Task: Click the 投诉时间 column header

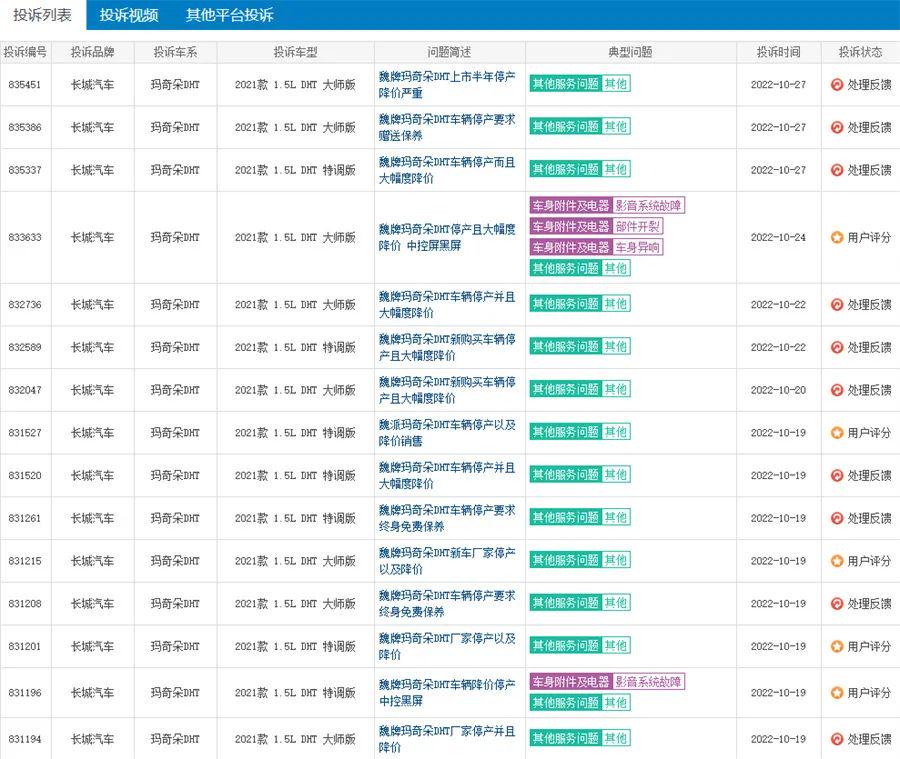Action: point(778,52)
